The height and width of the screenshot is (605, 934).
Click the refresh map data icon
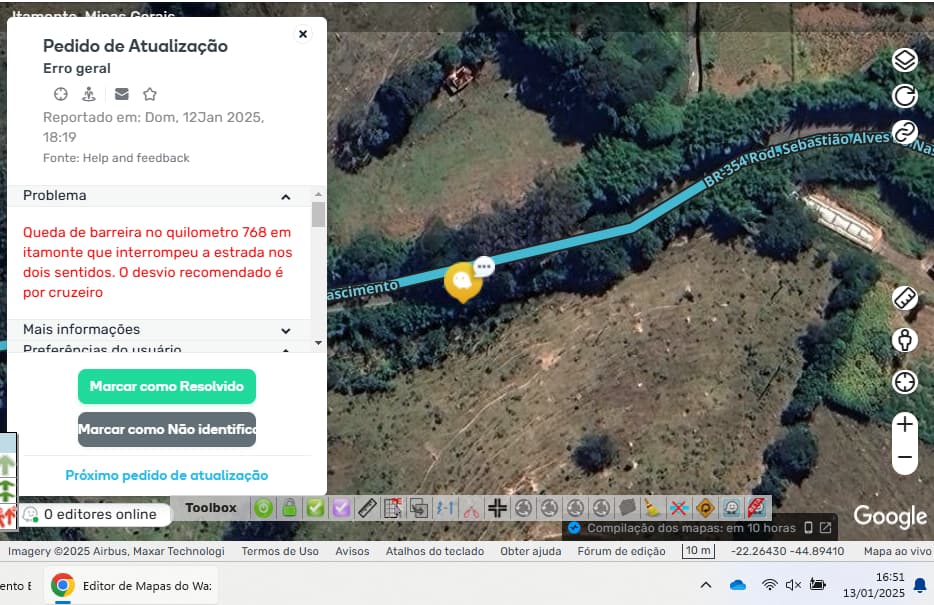904,96
